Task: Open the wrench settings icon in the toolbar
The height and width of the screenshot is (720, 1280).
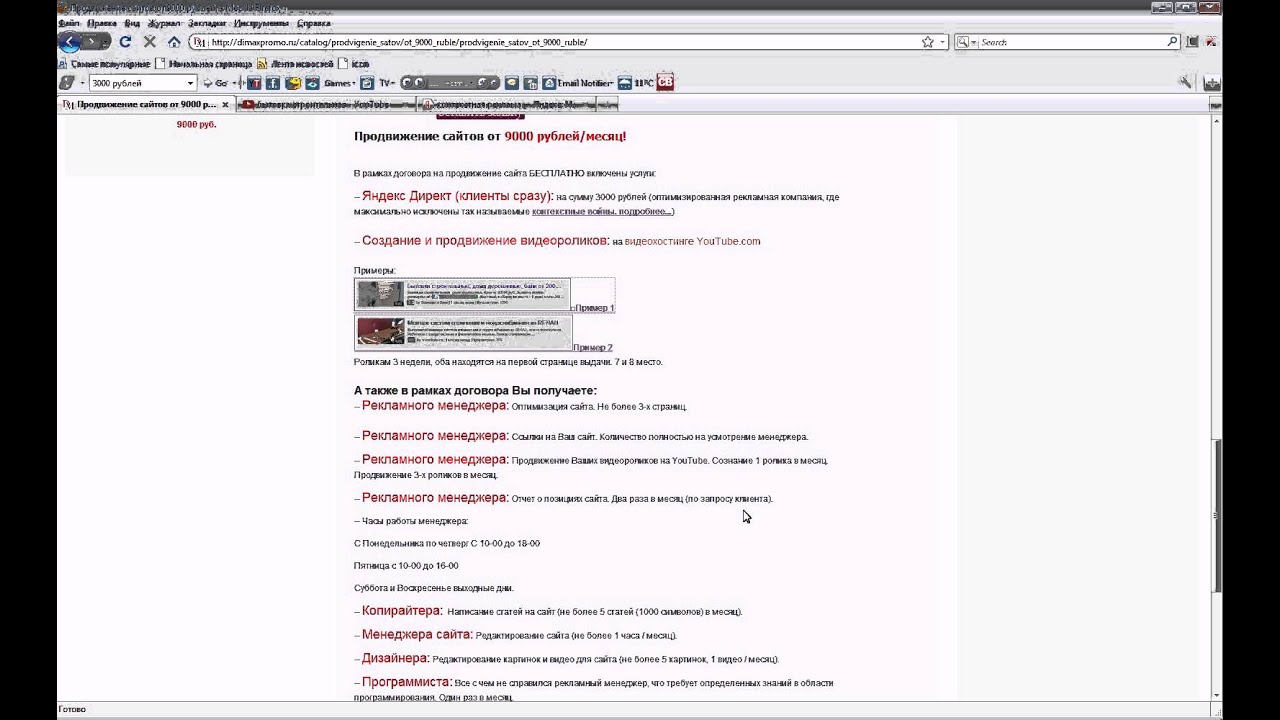Action: (1185, 83)
